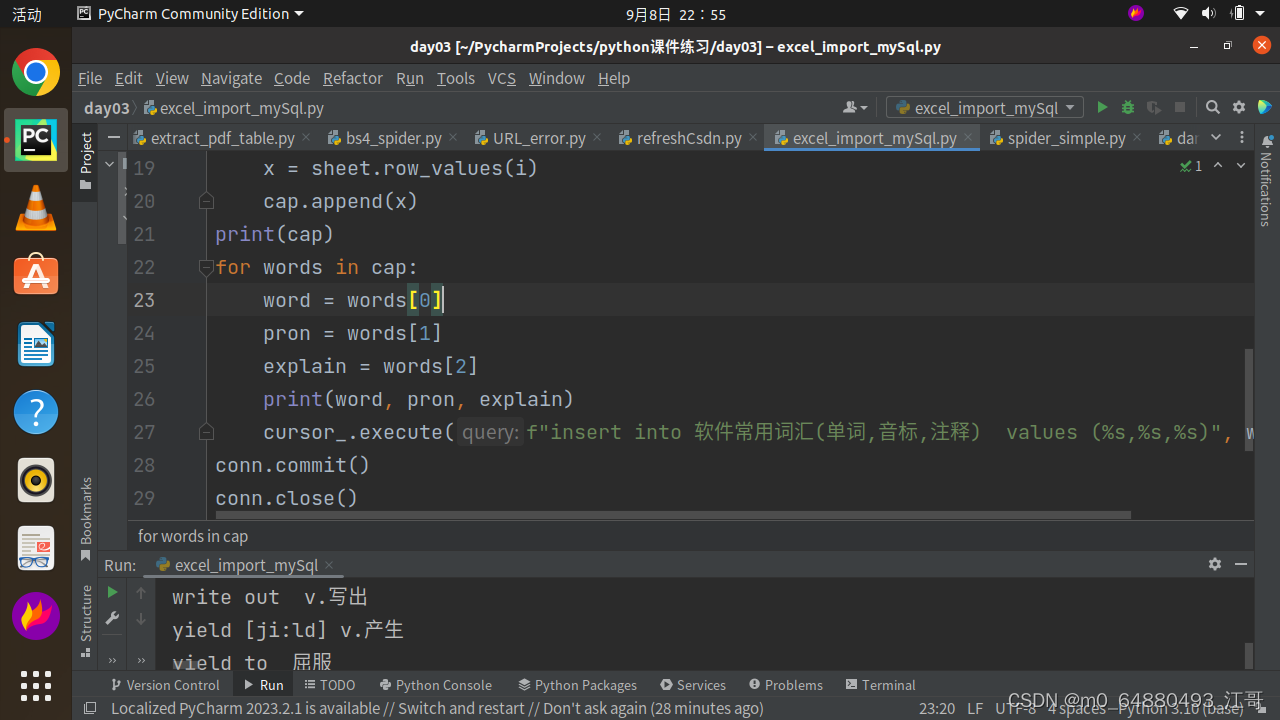Open the Refactor menu

point(352,78)
